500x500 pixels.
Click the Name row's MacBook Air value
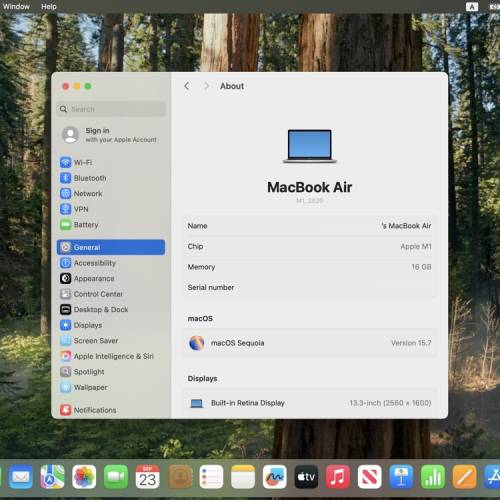click(x=406, y=226)
